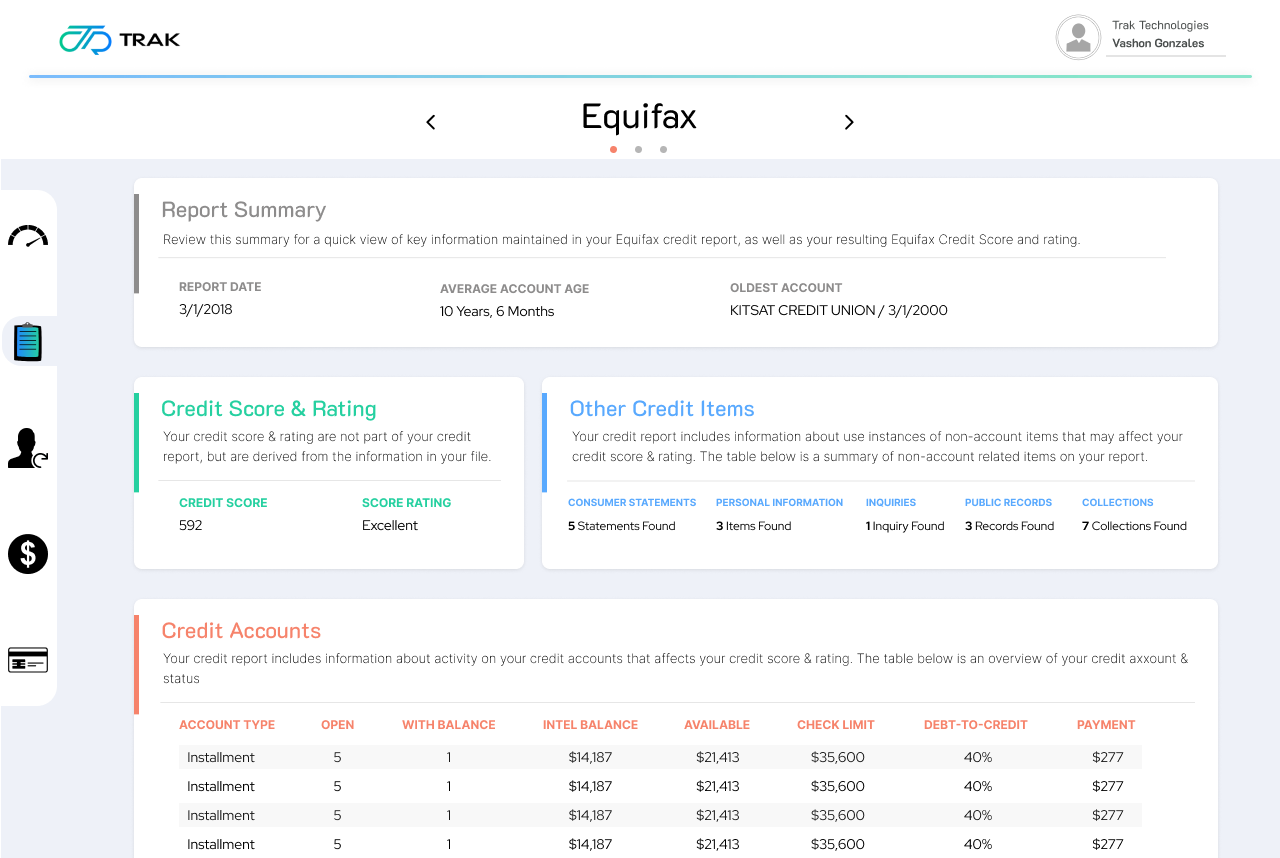The image size is (1280, 858).
Task: Select the first carousel dot
Action: coord(613,150)
